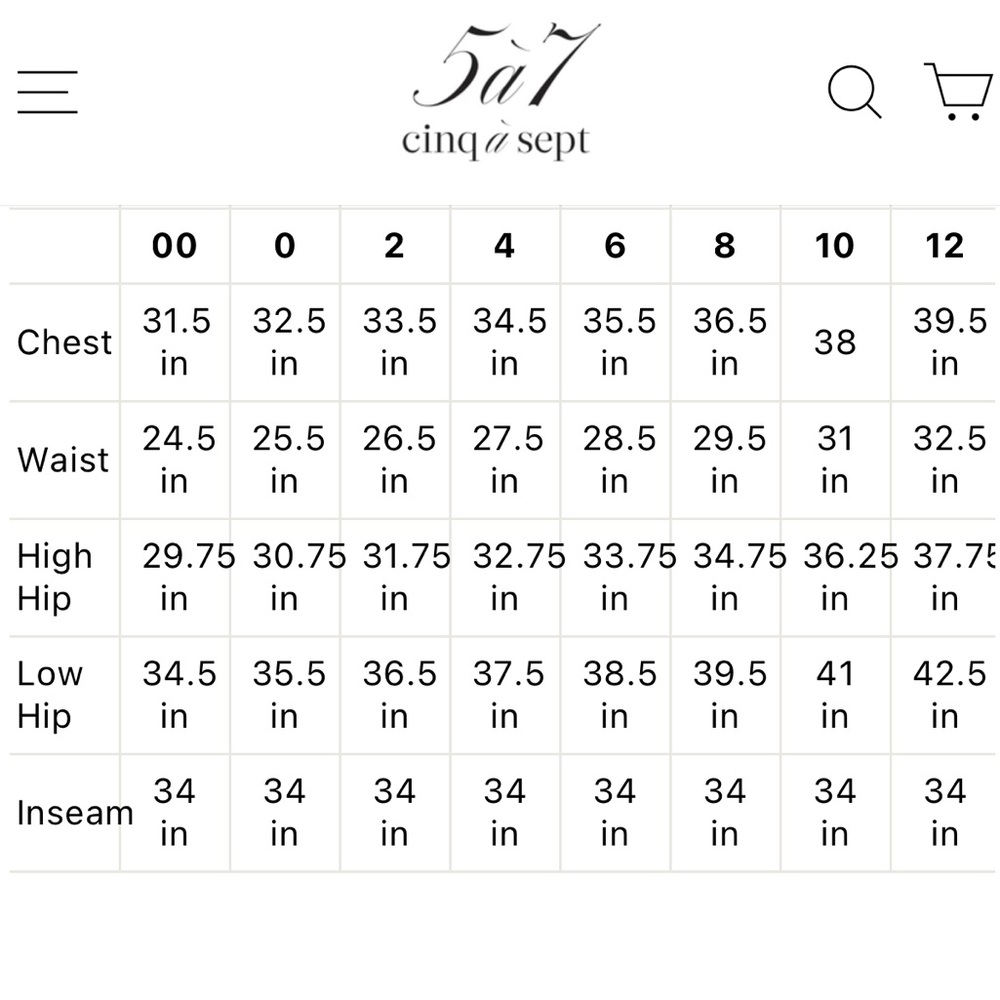Open the search magnifier icon
This screenshot has width=1000, height=1000.
[855, 92]
